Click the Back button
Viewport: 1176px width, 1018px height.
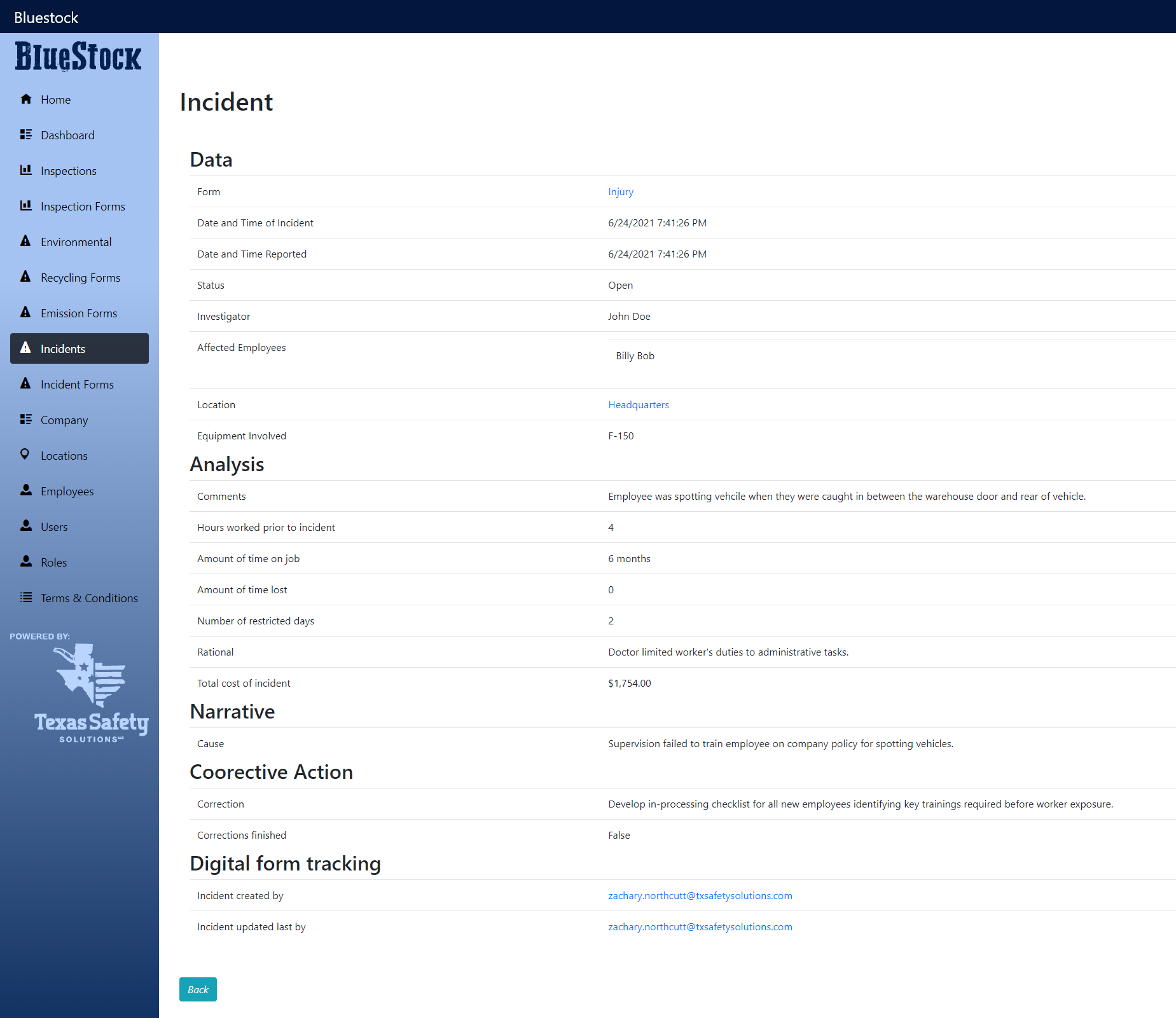point(197,989)
